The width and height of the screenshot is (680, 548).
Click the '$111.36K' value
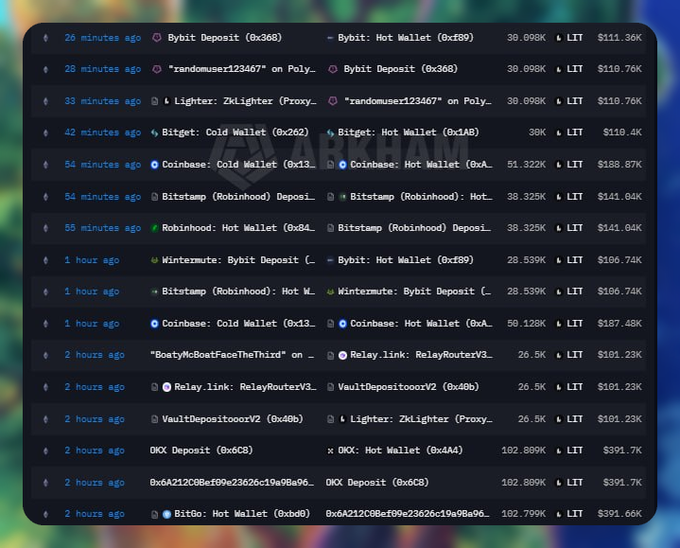coord(619,38)
